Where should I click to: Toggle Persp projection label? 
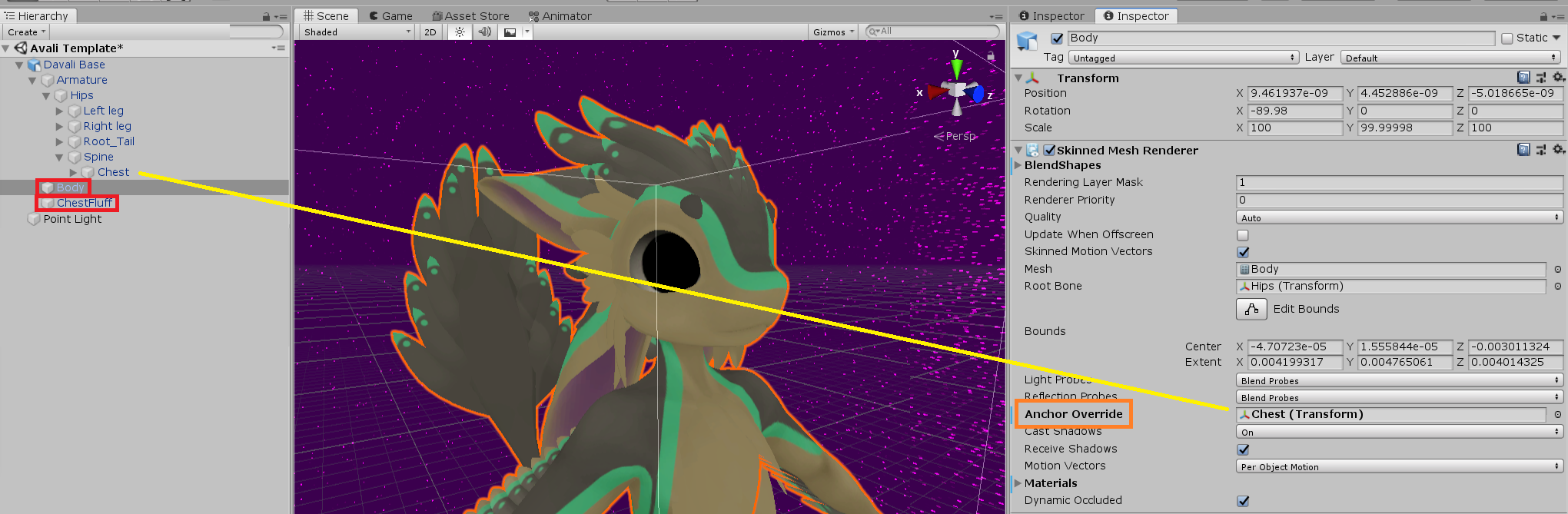click(960, 136)
